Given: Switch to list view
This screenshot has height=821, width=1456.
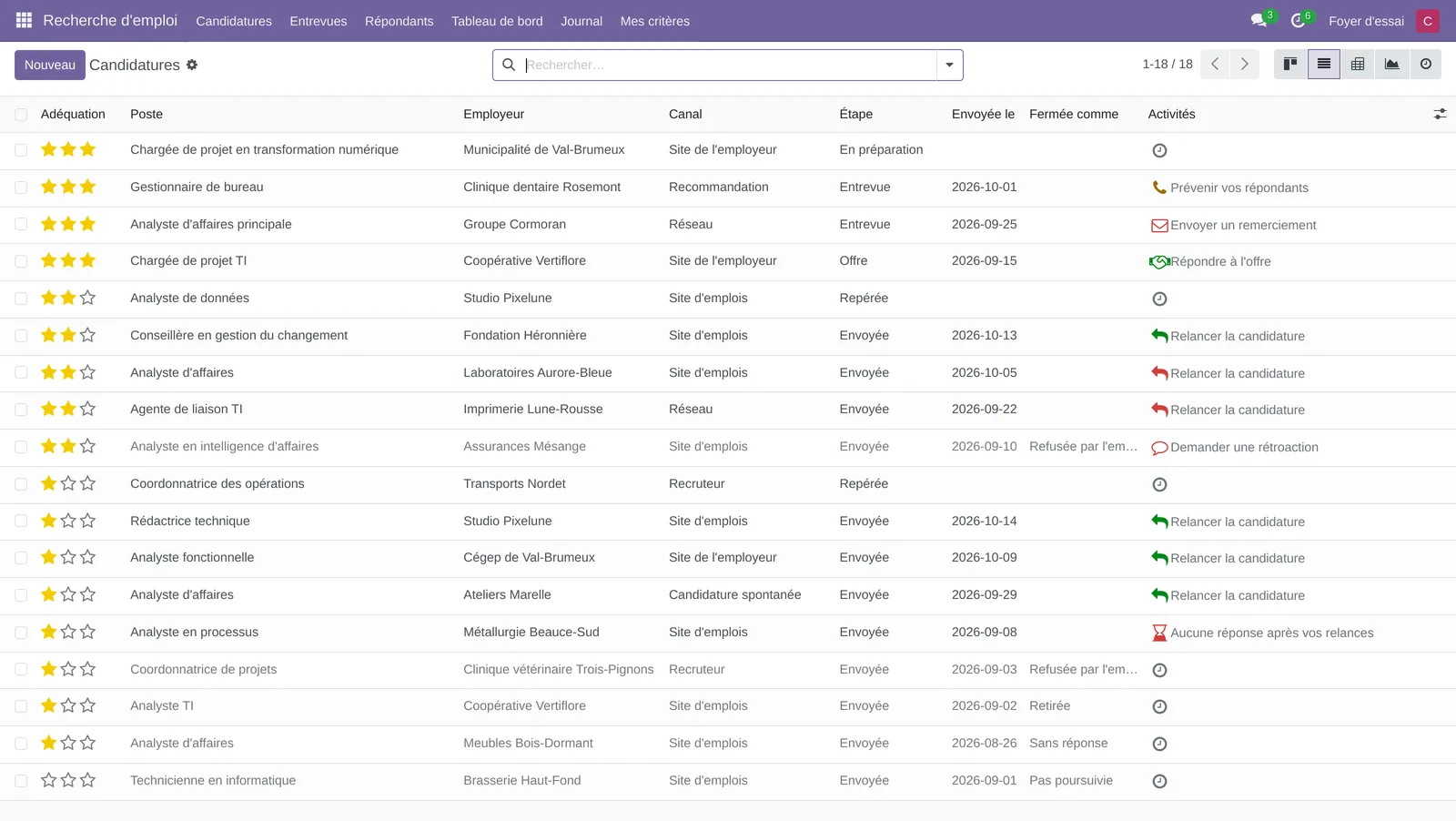Looking at the screenshot, I should (1324, 65).
